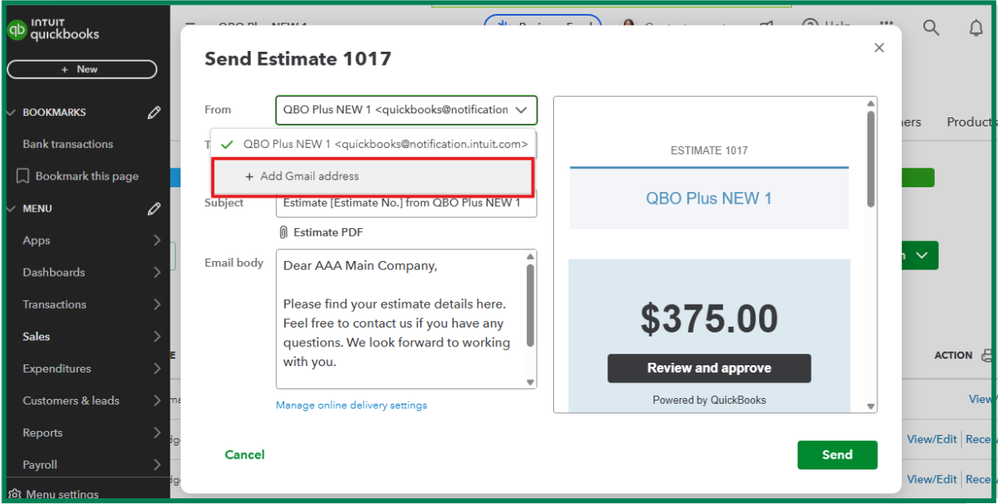
Task: Expand the Payroll submenu arrow
Action: point(157,465)
